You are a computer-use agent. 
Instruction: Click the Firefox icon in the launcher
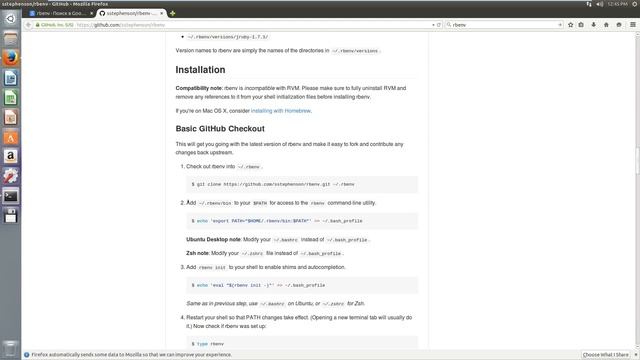pos(11,58)
